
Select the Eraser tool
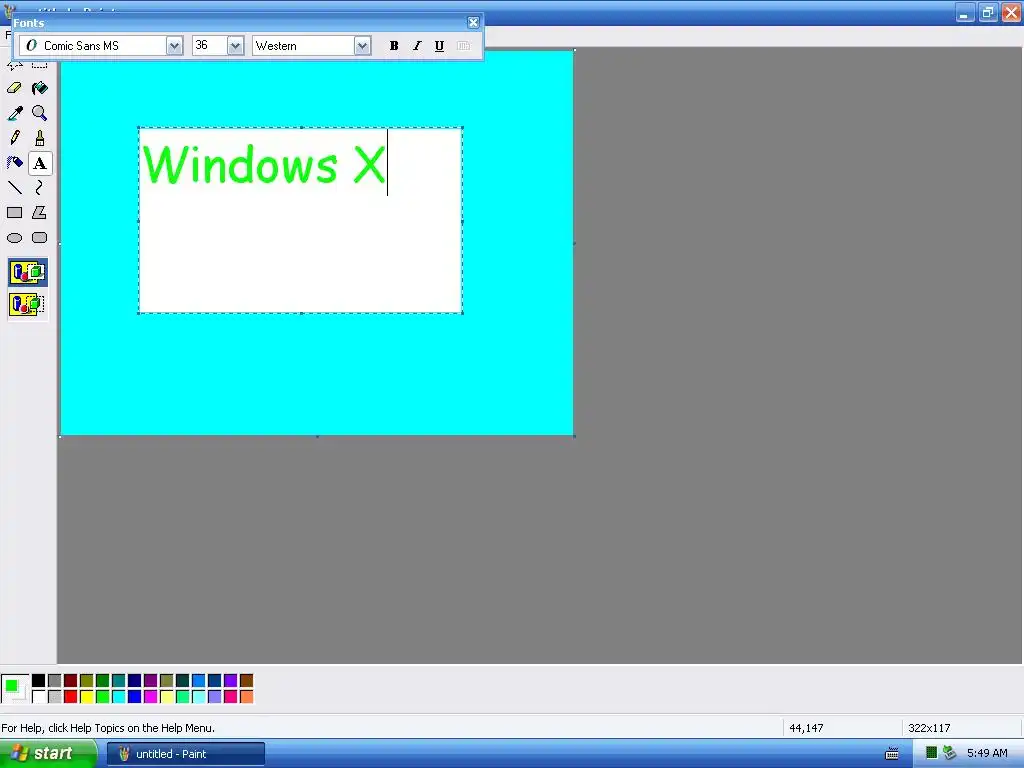(x=14, y=88)
